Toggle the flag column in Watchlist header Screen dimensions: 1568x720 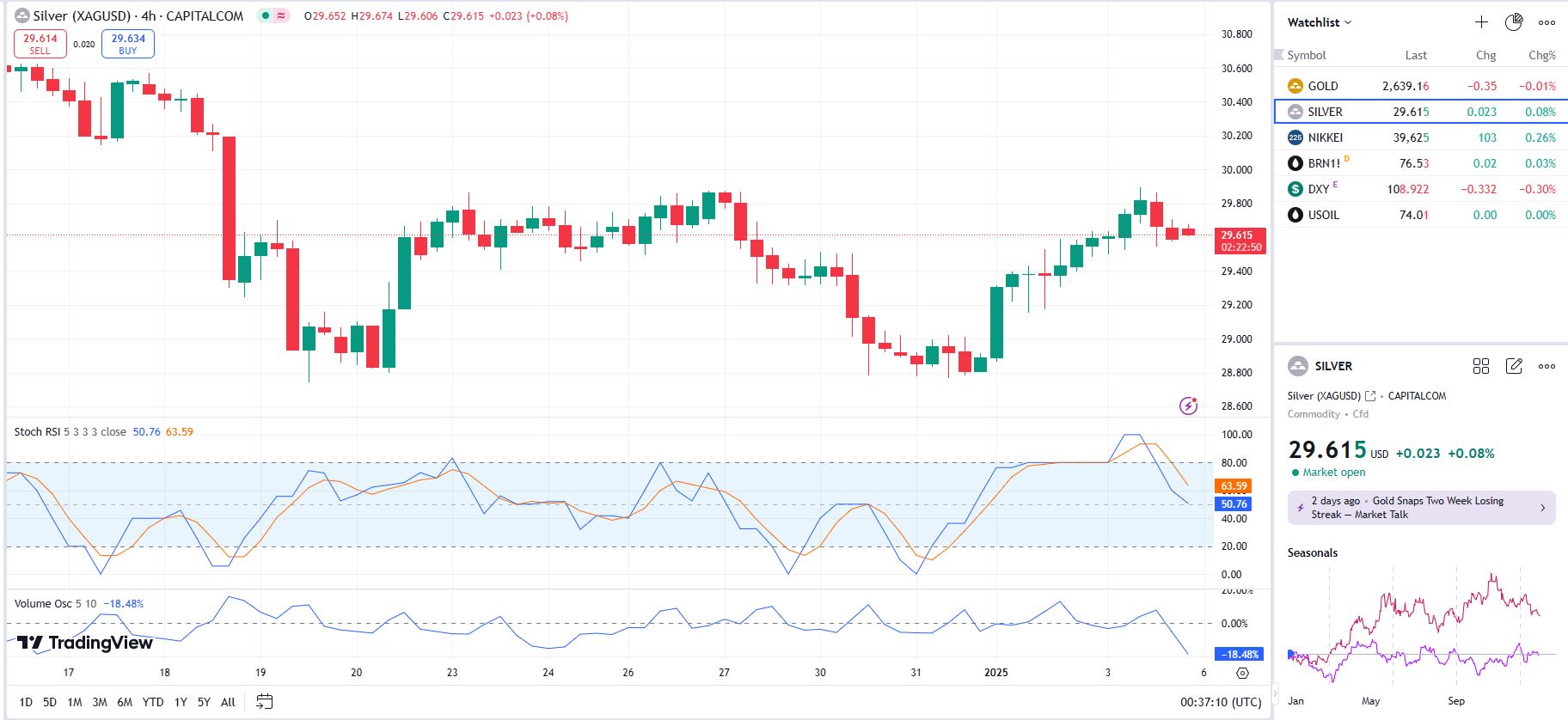(1278, 55)
